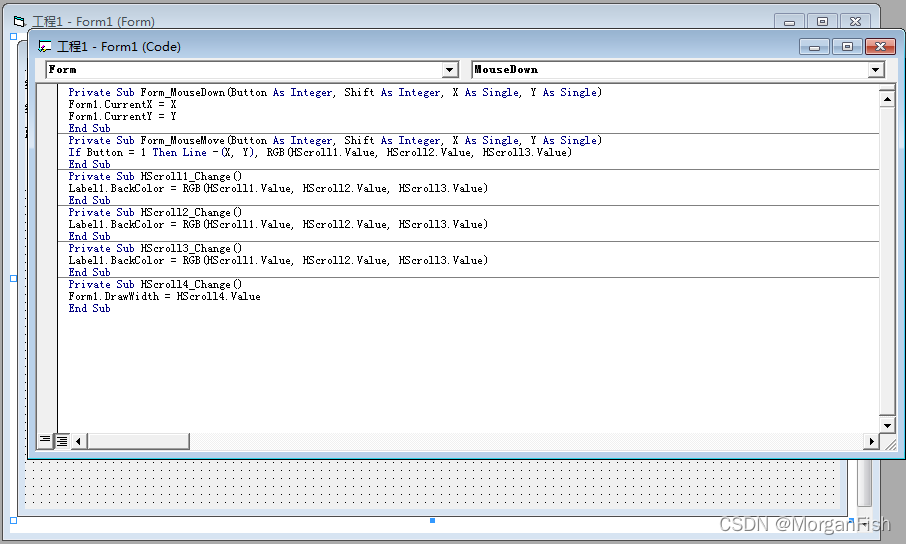906x544 pixels.
Task: Maximize the Form1 (Code) window
Action: [847, 47]
